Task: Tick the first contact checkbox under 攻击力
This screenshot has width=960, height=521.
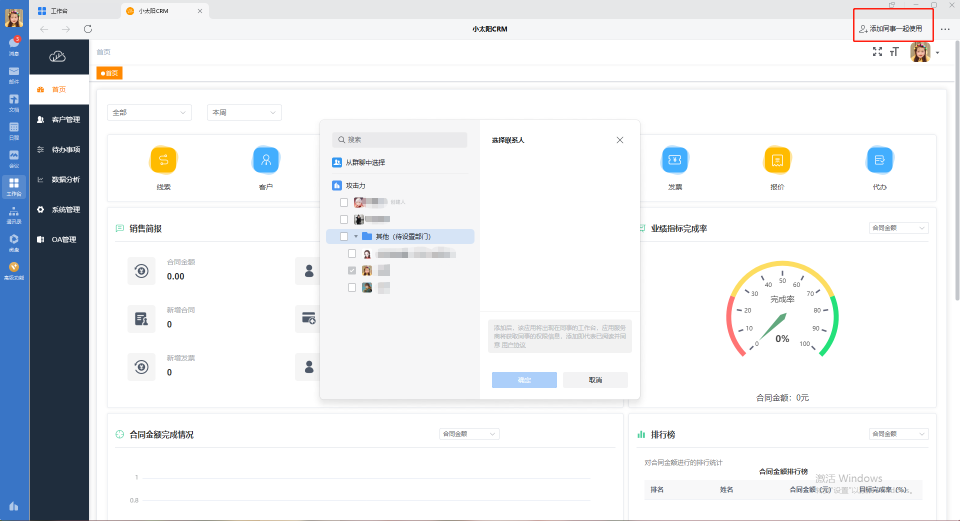Action: click(x=344, y=202)
